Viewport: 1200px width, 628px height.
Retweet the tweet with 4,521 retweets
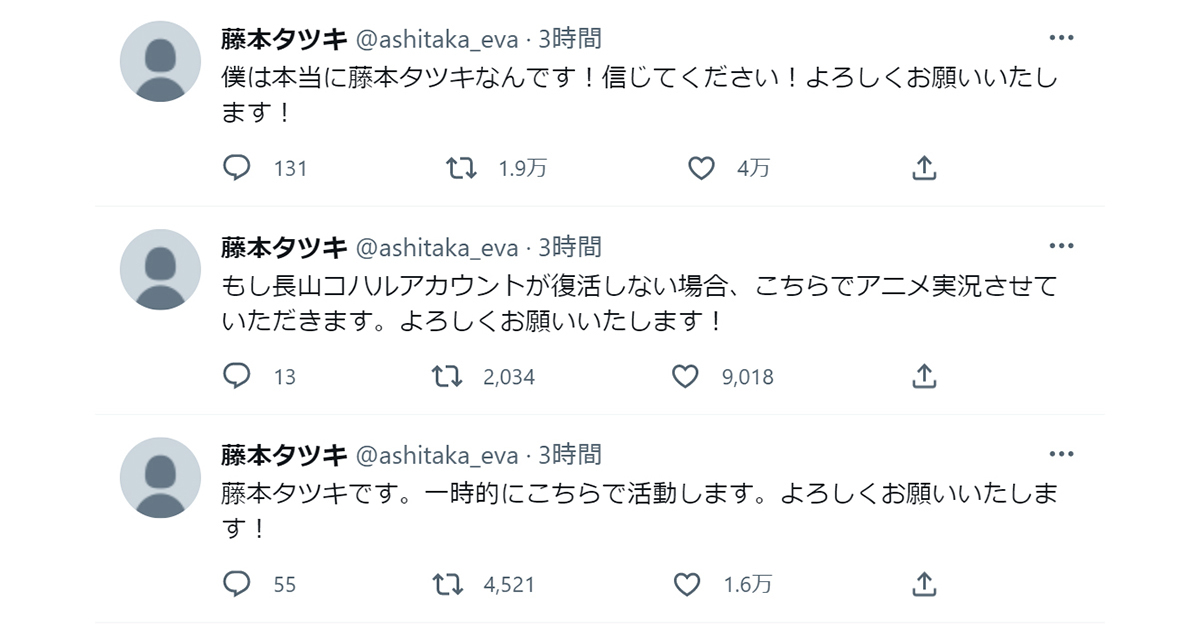coord(447,583)
